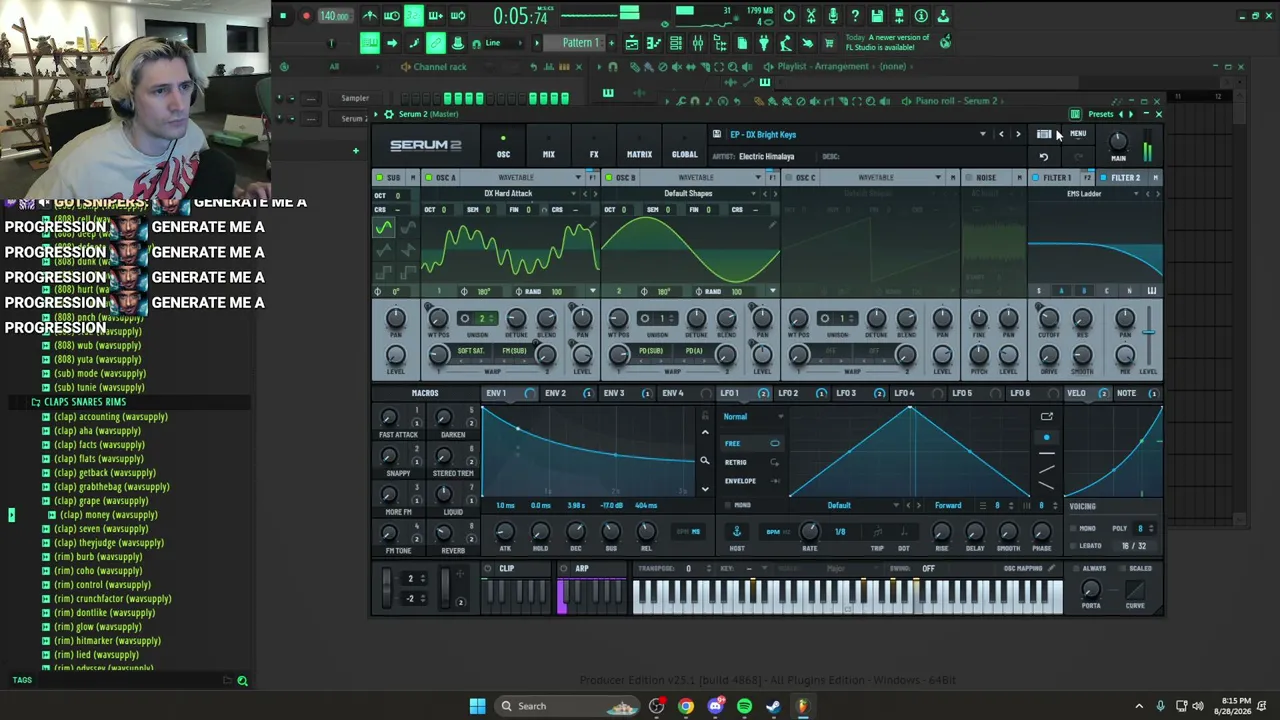
Task: Click the Serum preset save disk icon
Action: pyautogui.click(x=717, y=134)
